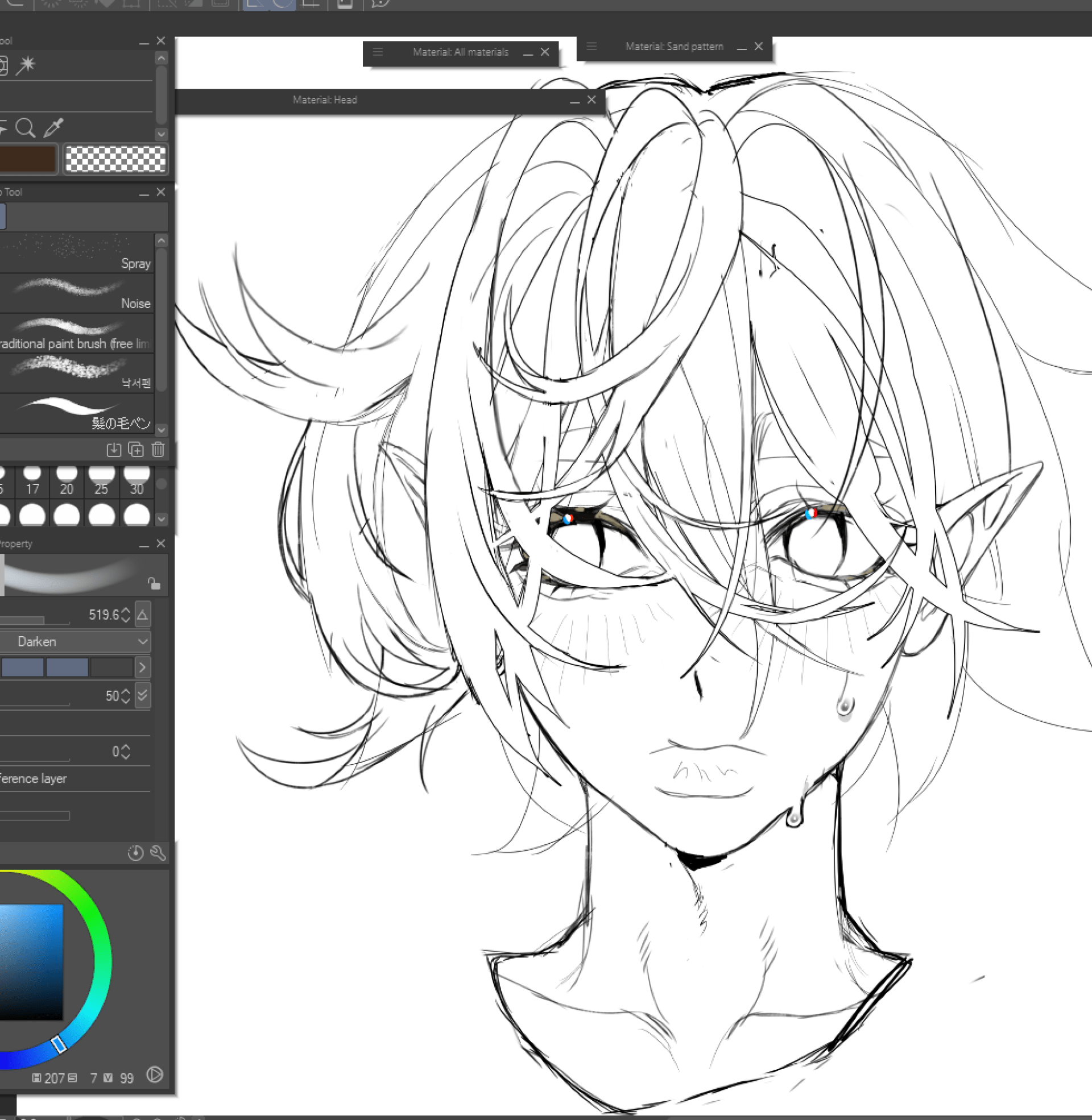
Task: Toggle the opacity dynamics button beside 50
Action: pos(143,695)
